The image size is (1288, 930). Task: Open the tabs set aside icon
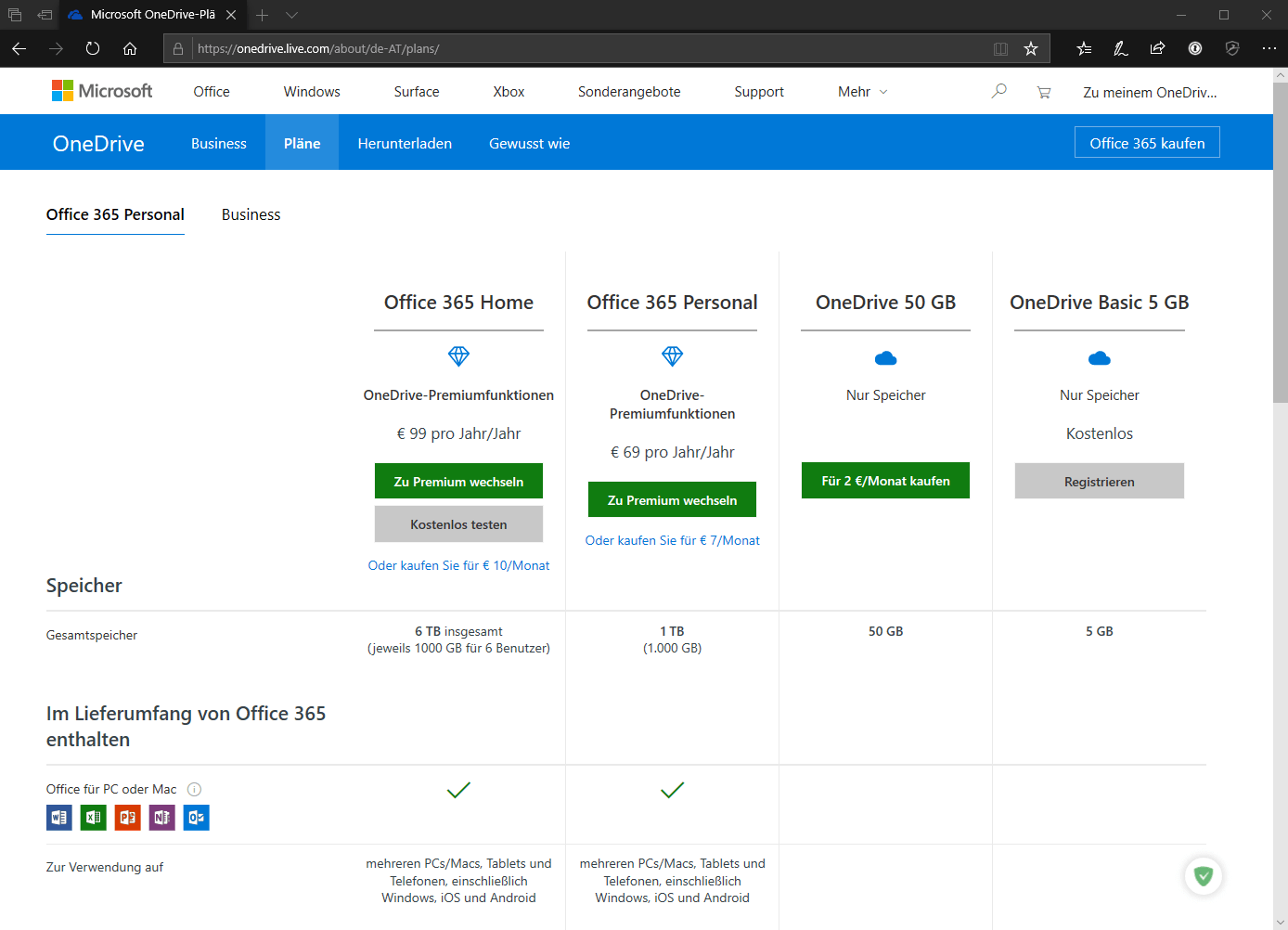click(15, 15)
